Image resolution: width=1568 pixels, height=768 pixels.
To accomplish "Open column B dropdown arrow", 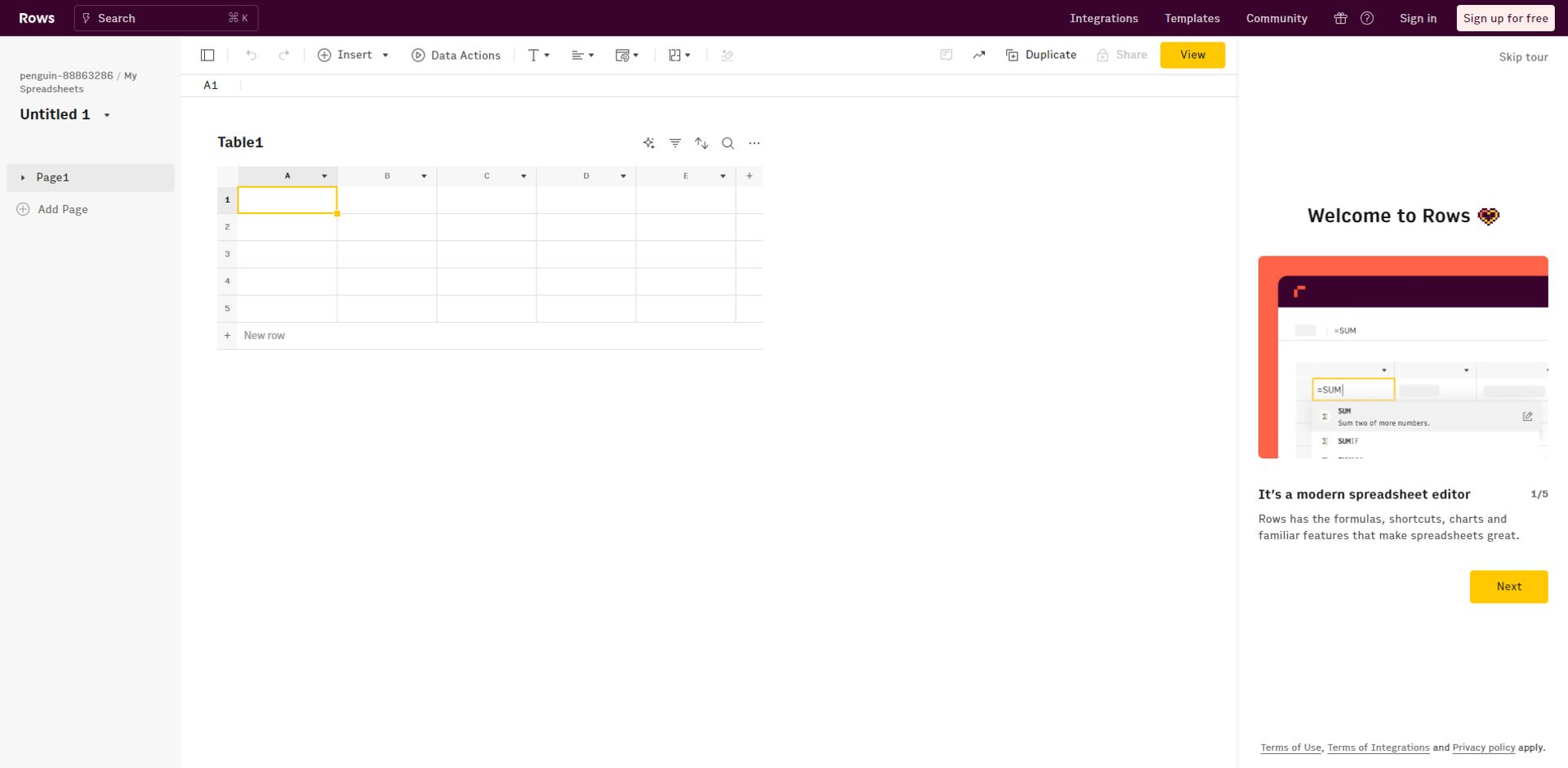I will (424, 176).
